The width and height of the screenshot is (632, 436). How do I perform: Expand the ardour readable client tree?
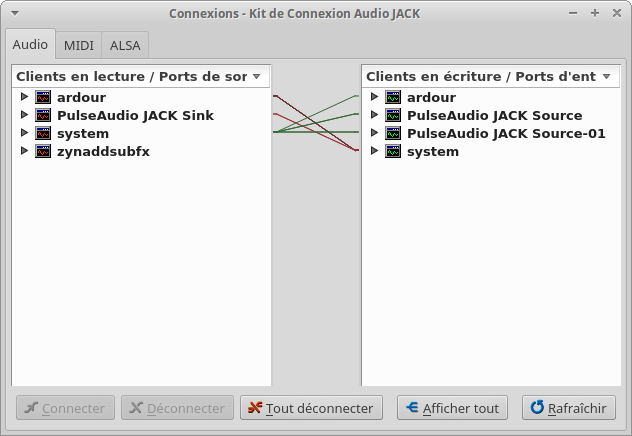24,97
